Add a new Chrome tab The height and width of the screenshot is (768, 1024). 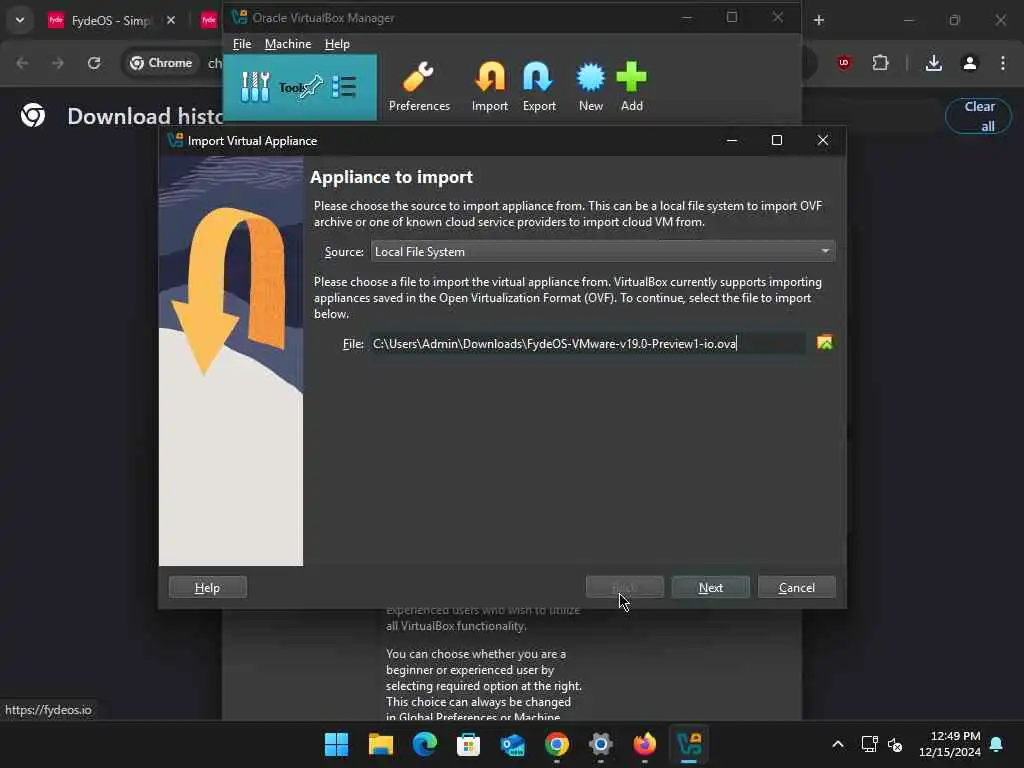pos(818,20)
